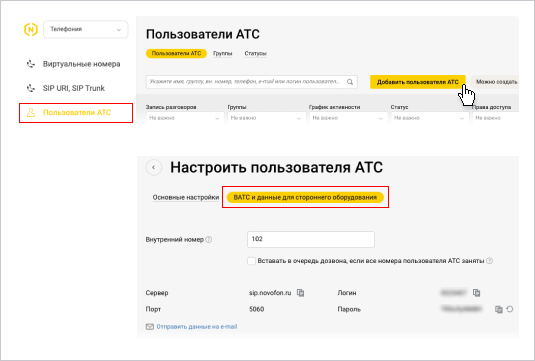Click the back arrow beside Настроить пользователя АТС
535x361 pixels.
click(154, 168)
